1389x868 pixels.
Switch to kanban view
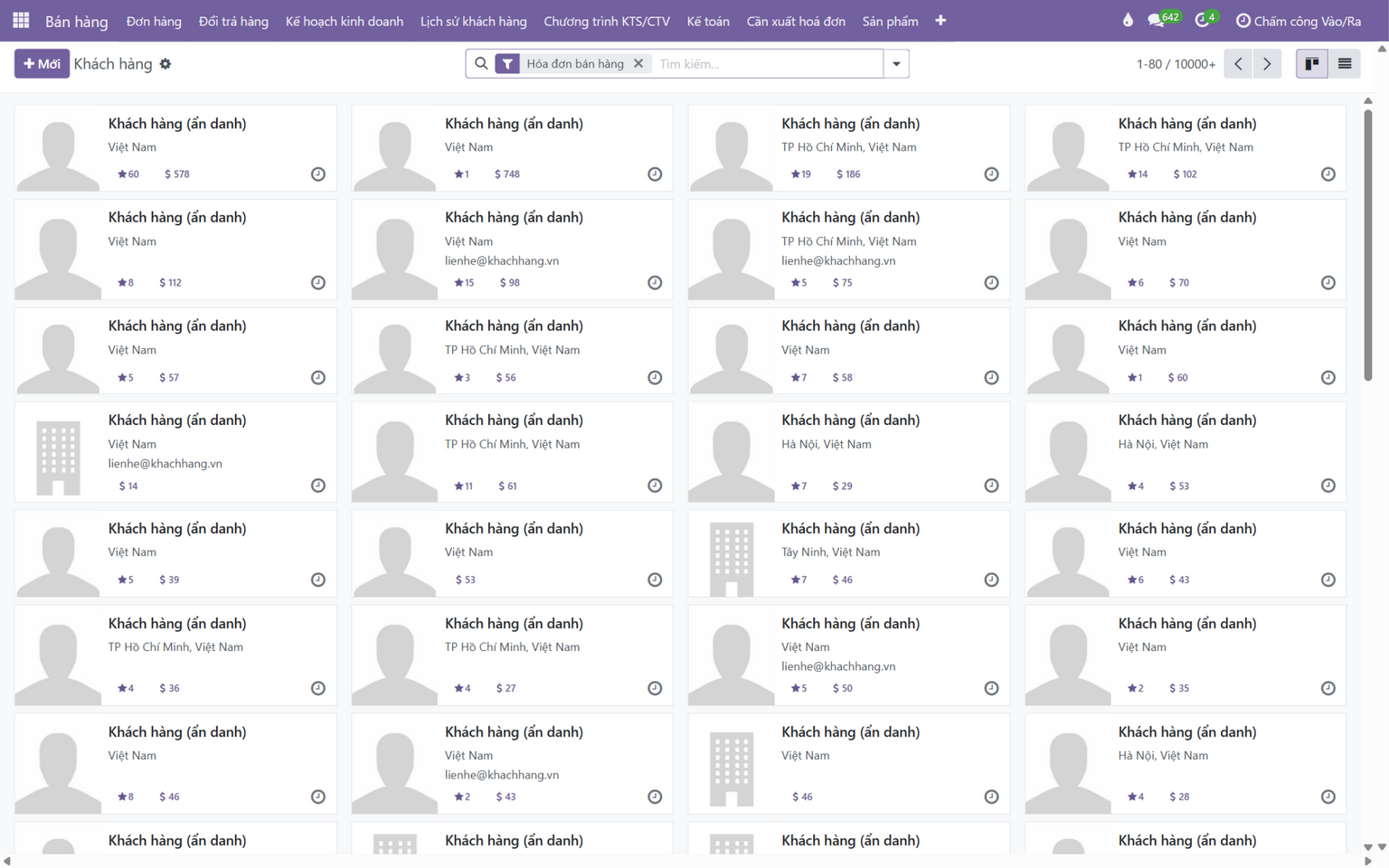click(1312, 63)
